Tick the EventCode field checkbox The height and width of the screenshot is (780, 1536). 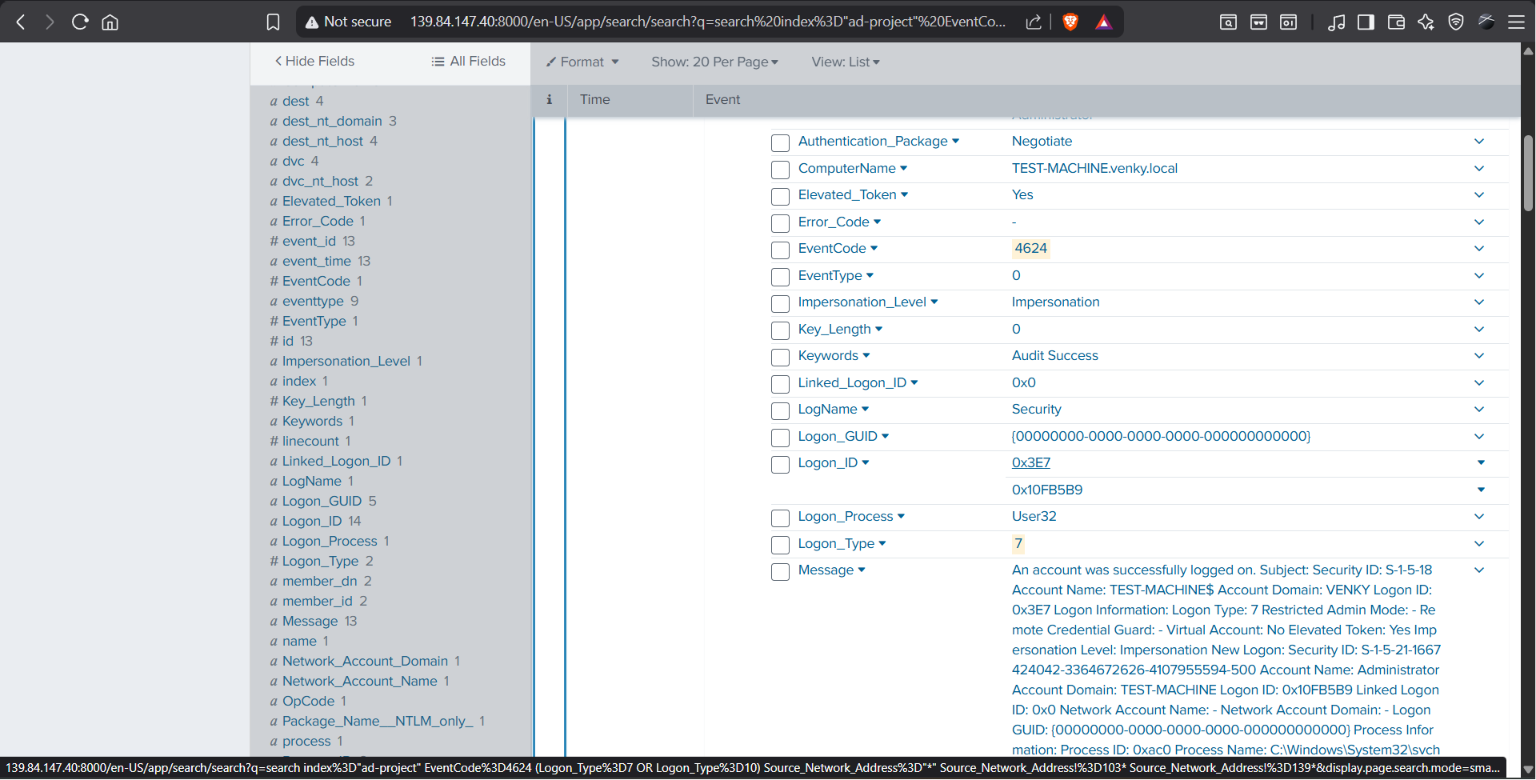[780, 250]
